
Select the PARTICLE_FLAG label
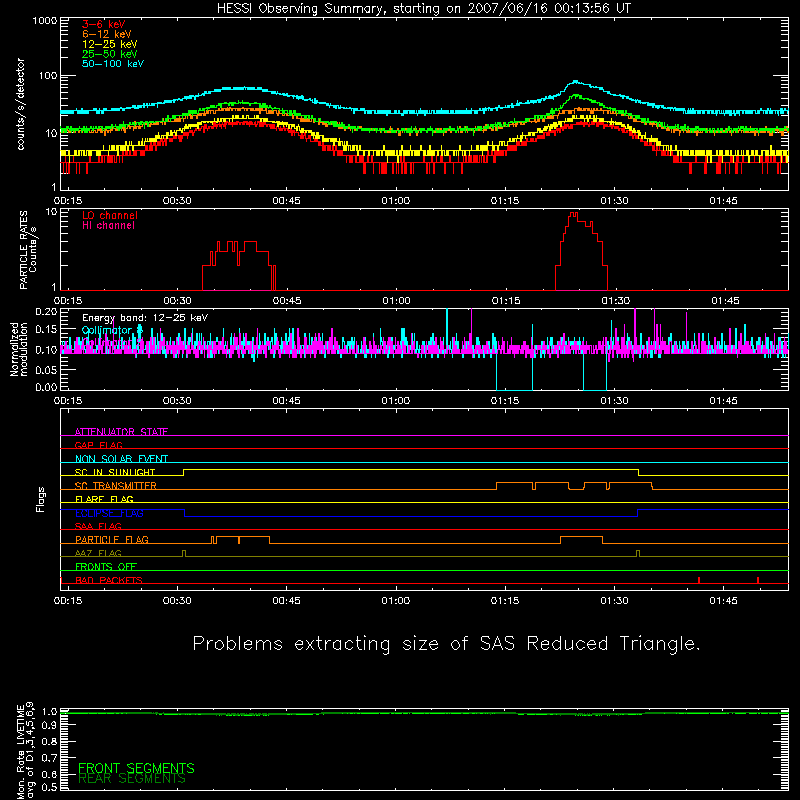pos(112,539)
